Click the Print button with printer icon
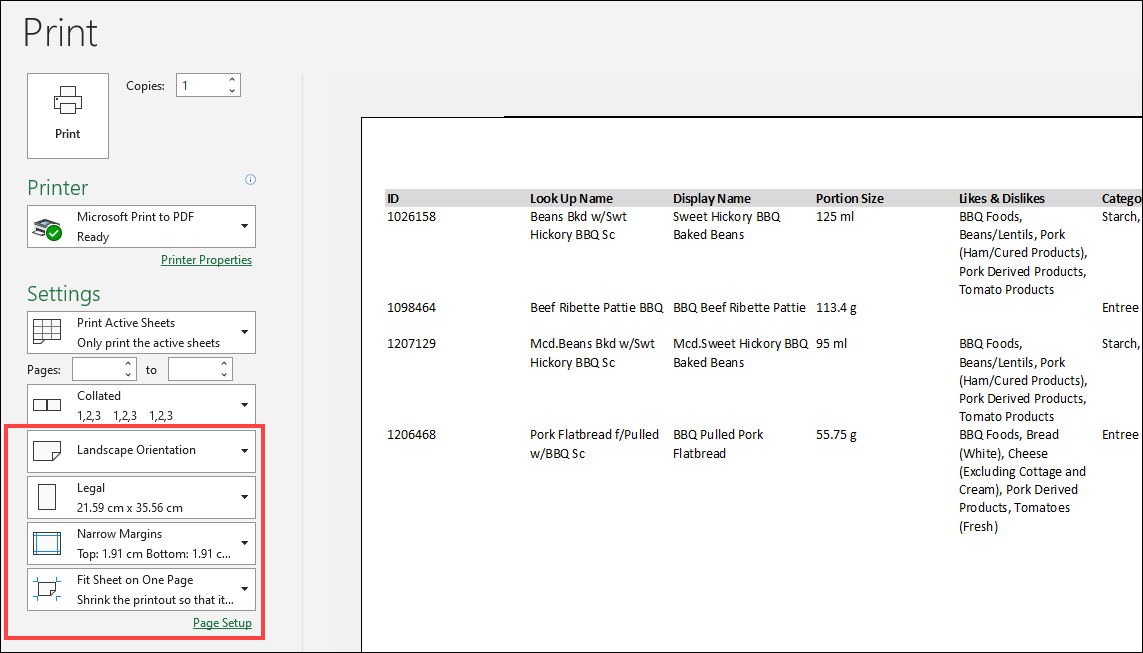The height and width of the screenshot is (653, 1143). click(x=68, y=115)
